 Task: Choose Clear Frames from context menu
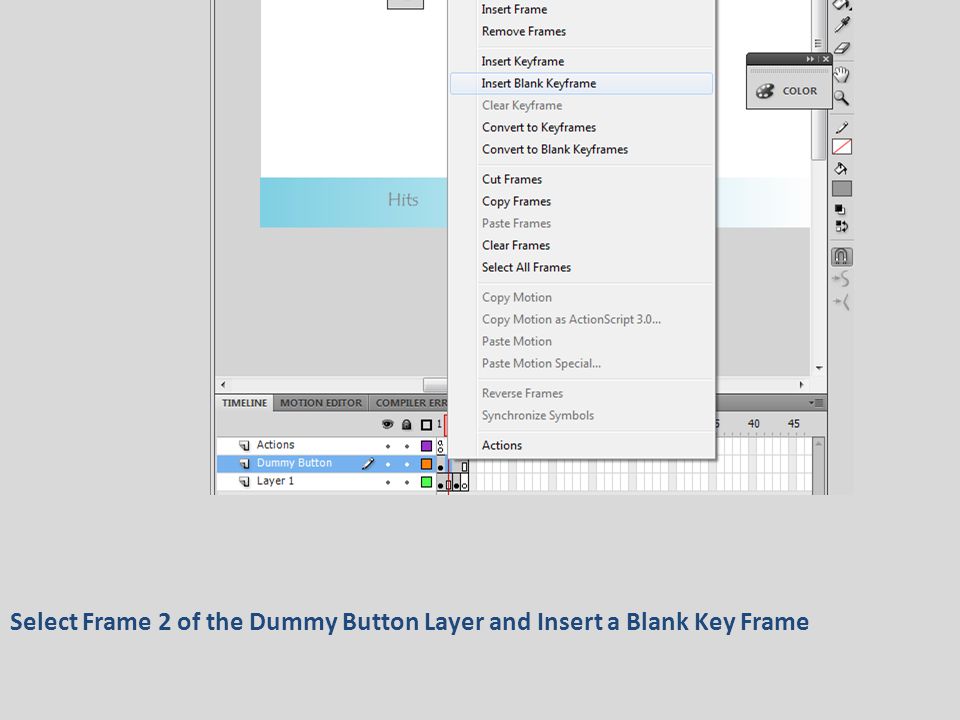point(582,246)
